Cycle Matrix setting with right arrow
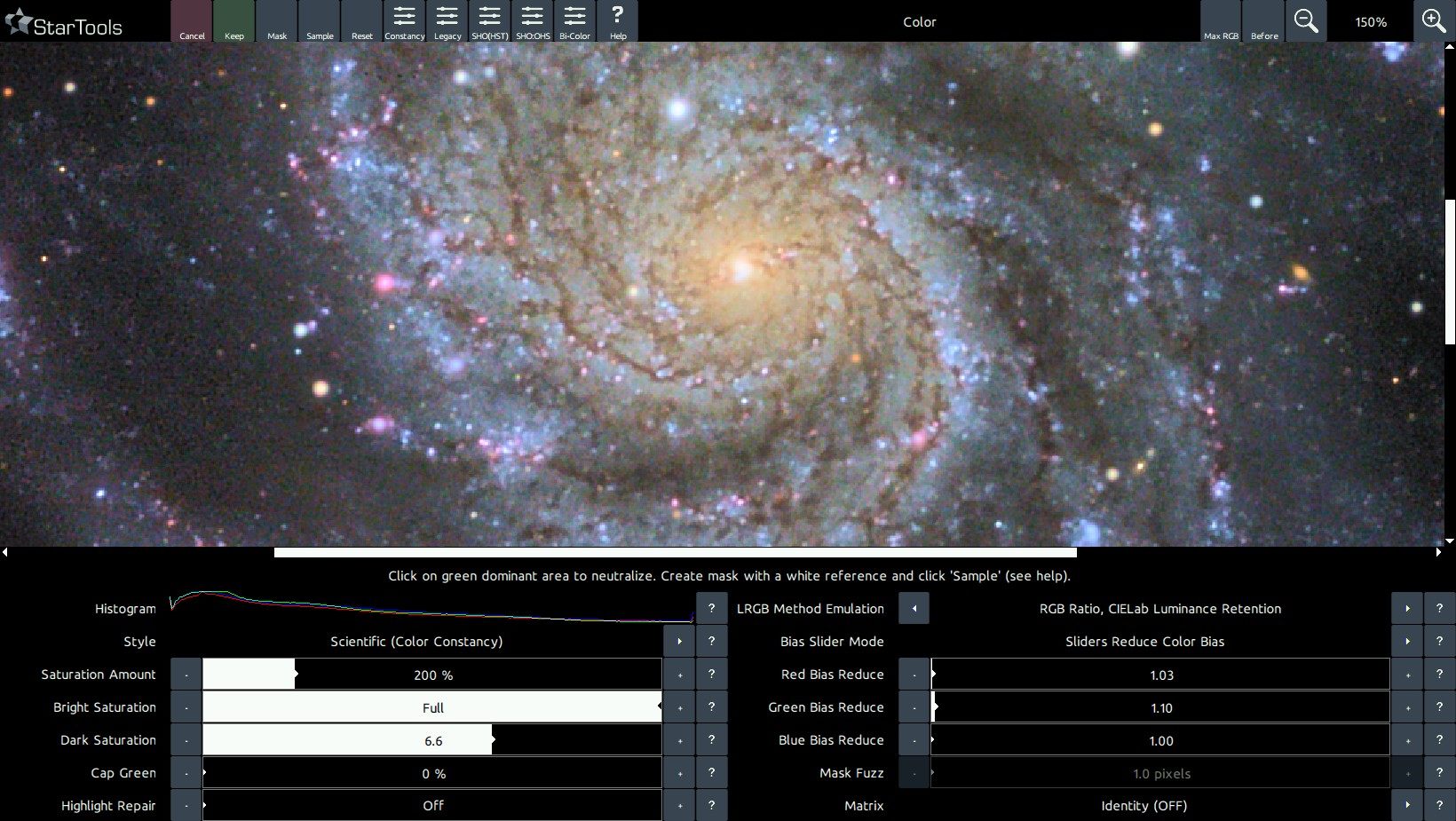The height and width of the screenshot is (821, 1456). click(1407, 806)
